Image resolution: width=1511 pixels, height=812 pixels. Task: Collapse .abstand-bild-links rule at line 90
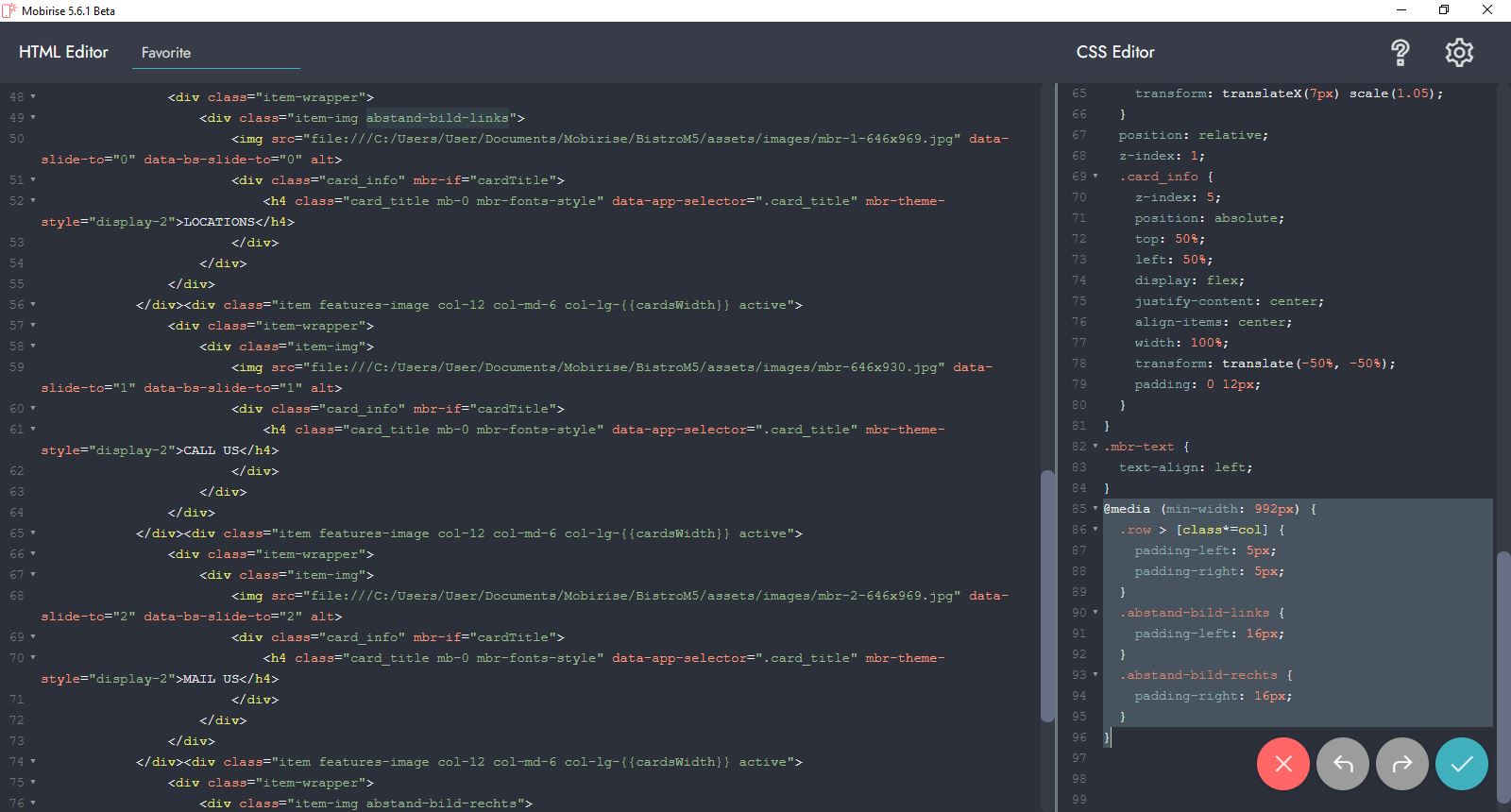[x=1095, y=613]
